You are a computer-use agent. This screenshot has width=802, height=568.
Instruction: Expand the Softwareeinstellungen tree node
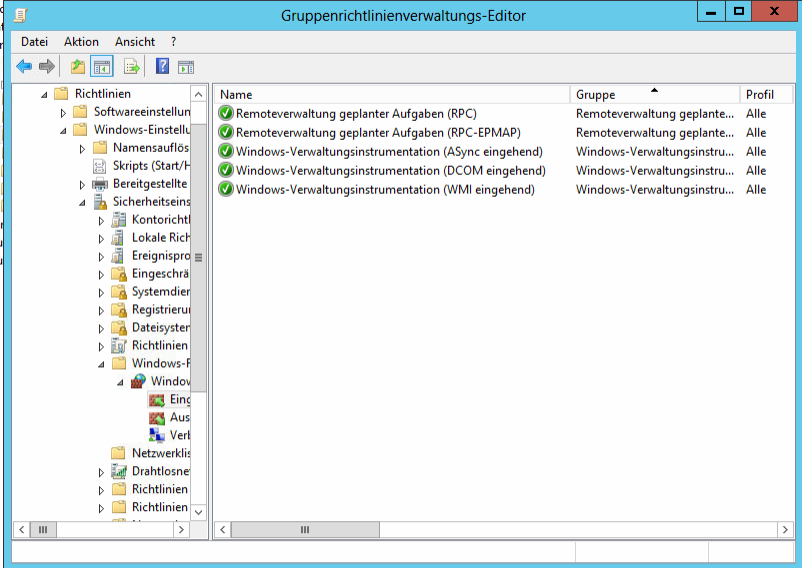click(64, 112)
